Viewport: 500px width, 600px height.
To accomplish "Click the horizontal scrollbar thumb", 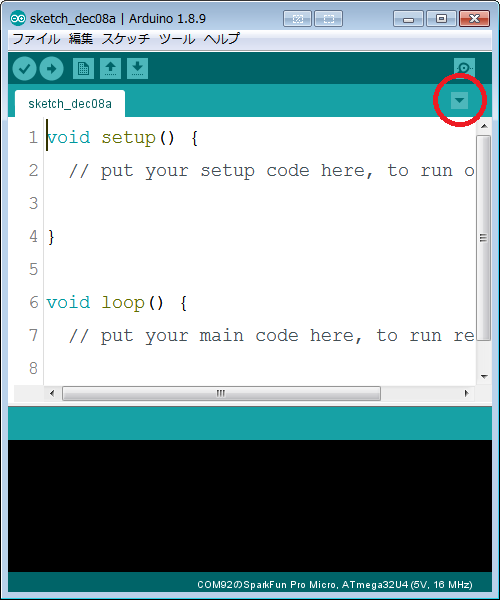I will click(221, 393).
